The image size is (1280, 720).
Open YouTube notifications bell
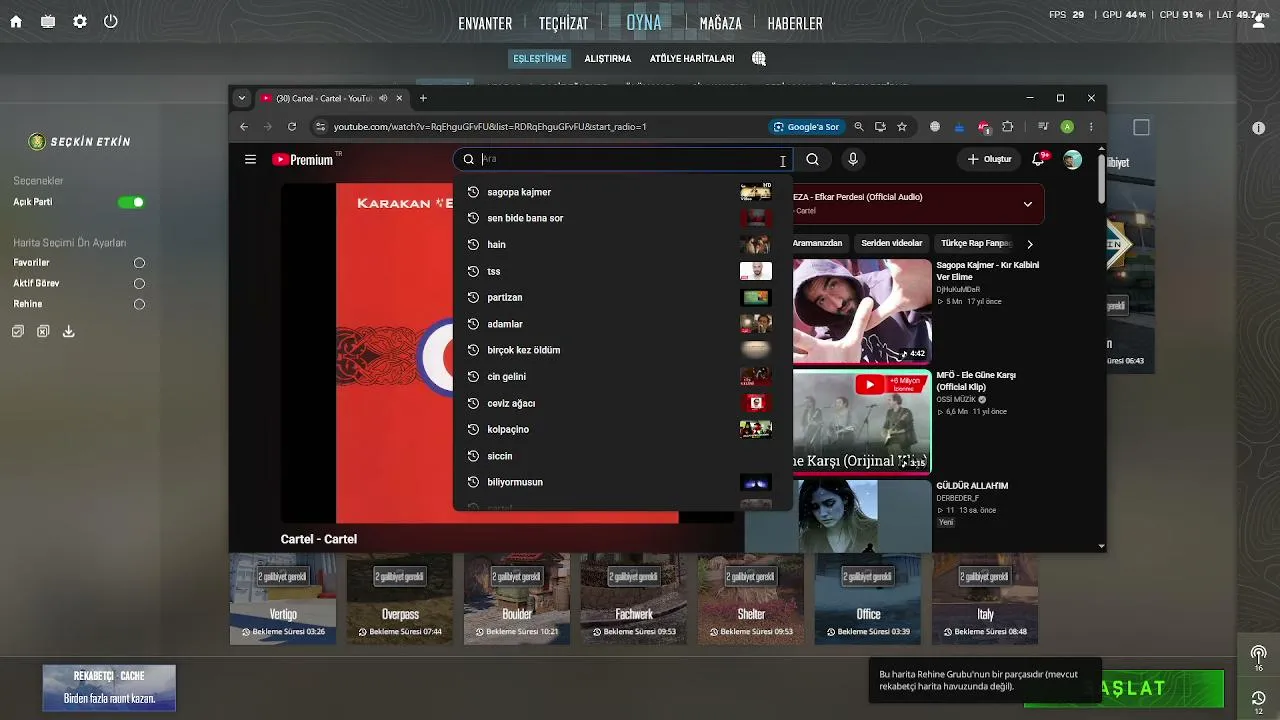point(1039,159)
